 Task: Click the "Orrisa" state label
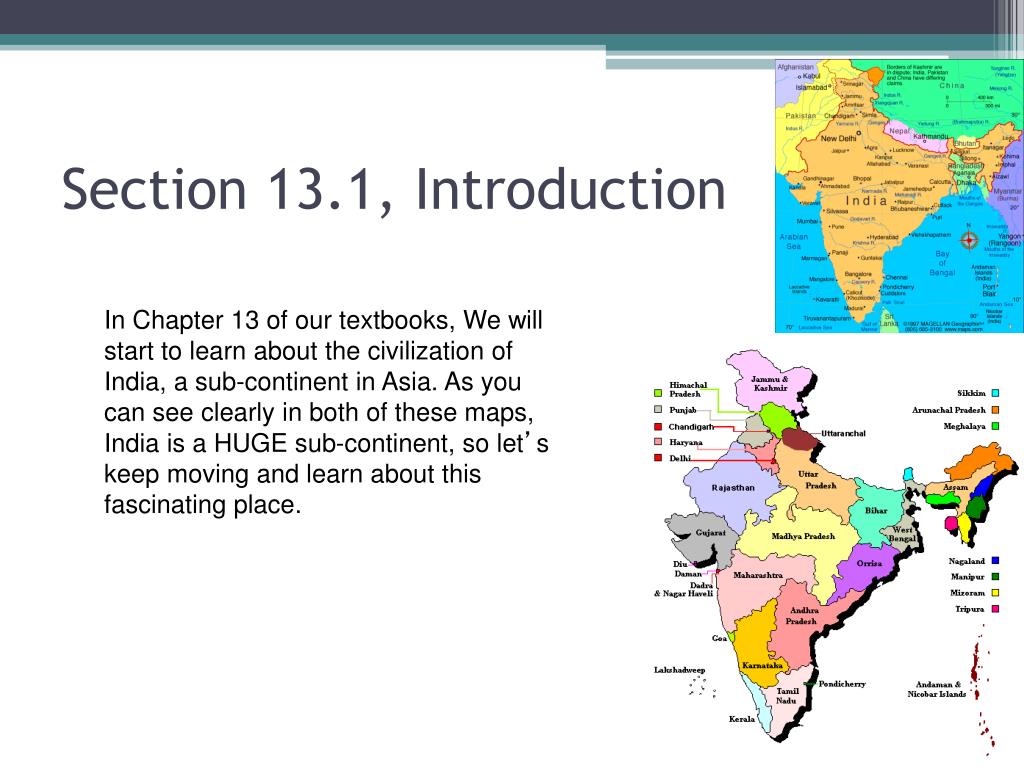869,564
